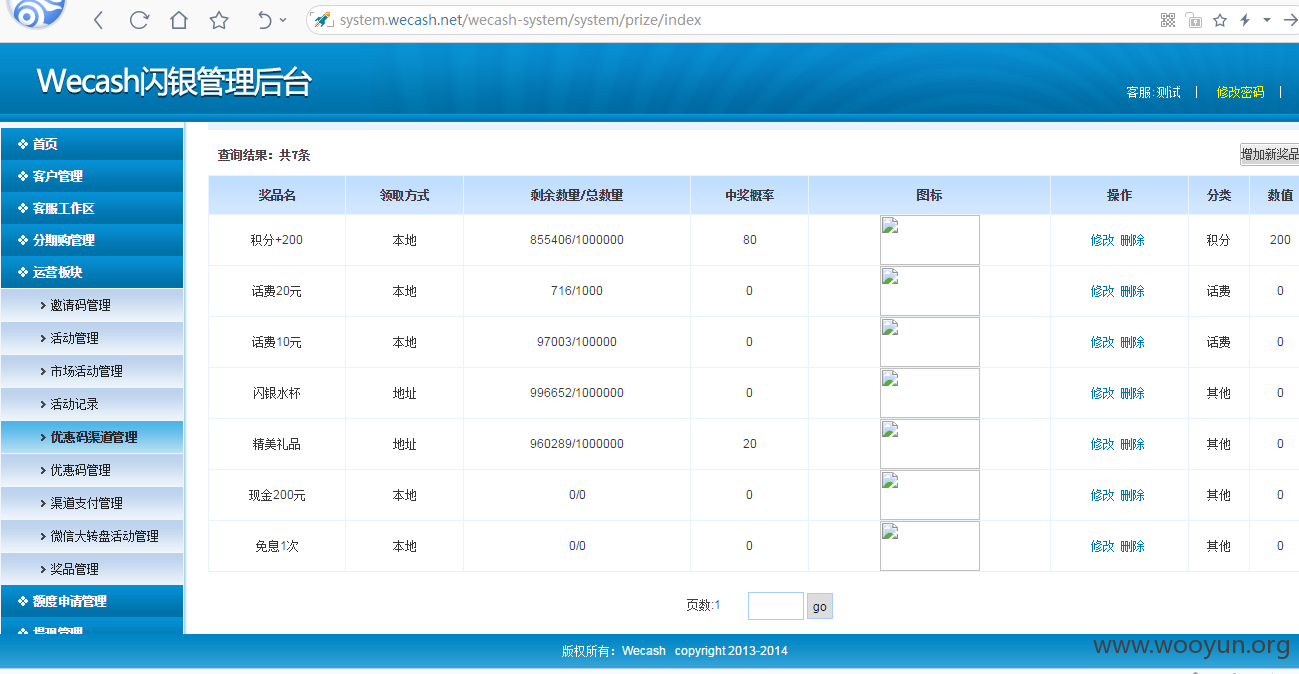
Task: Click 修改 for the 话费10元 prize
Action: (1102, 342)
